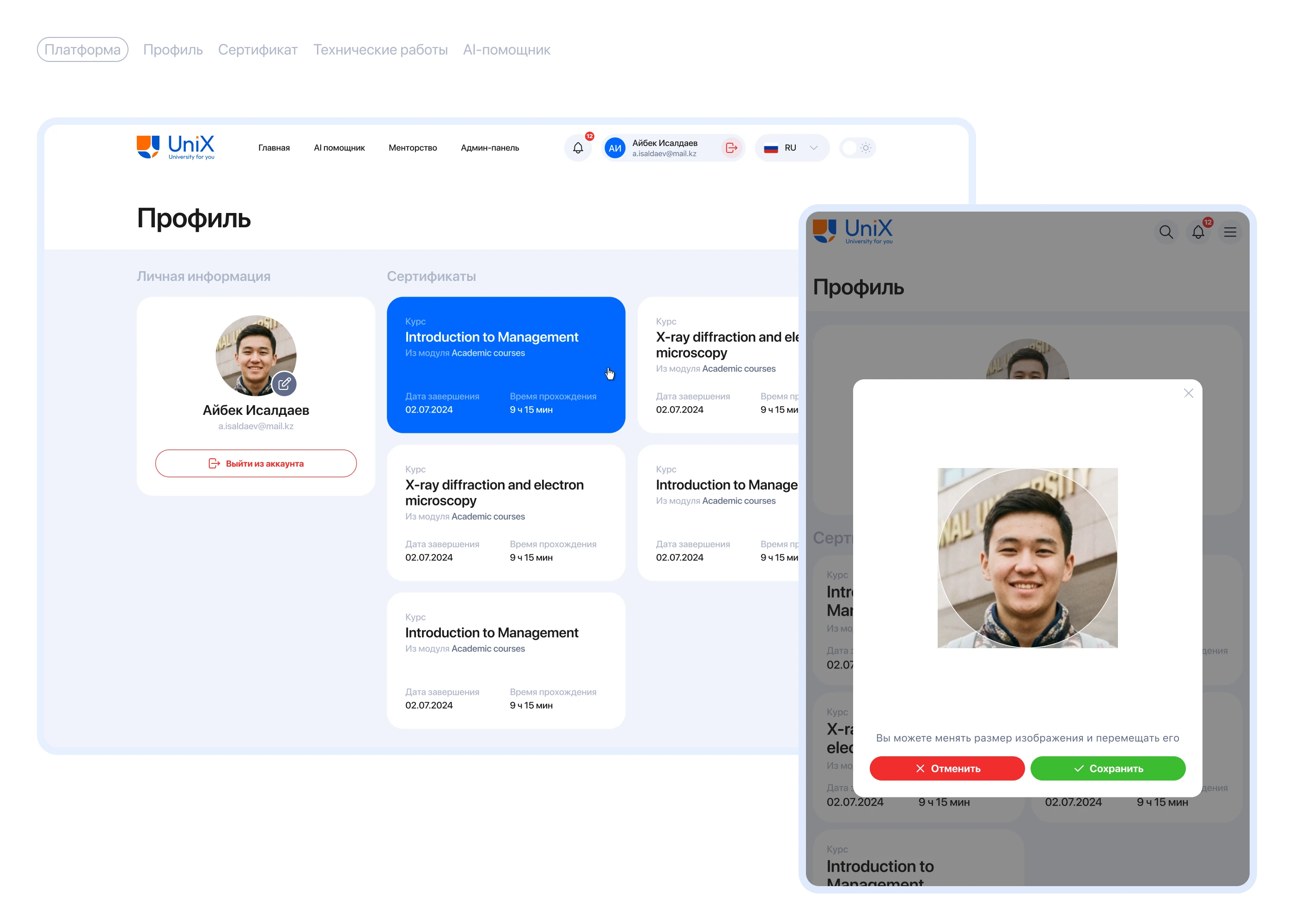Click the blue АИ initials avatar
The width and height of the screenshot is (1294, 924).
(x=615, y=148)
